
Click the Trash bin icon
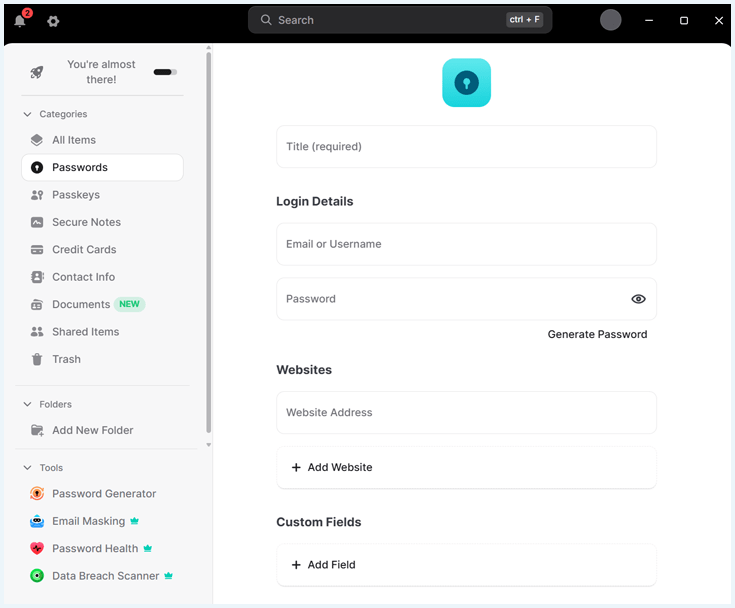coord(37,359)
